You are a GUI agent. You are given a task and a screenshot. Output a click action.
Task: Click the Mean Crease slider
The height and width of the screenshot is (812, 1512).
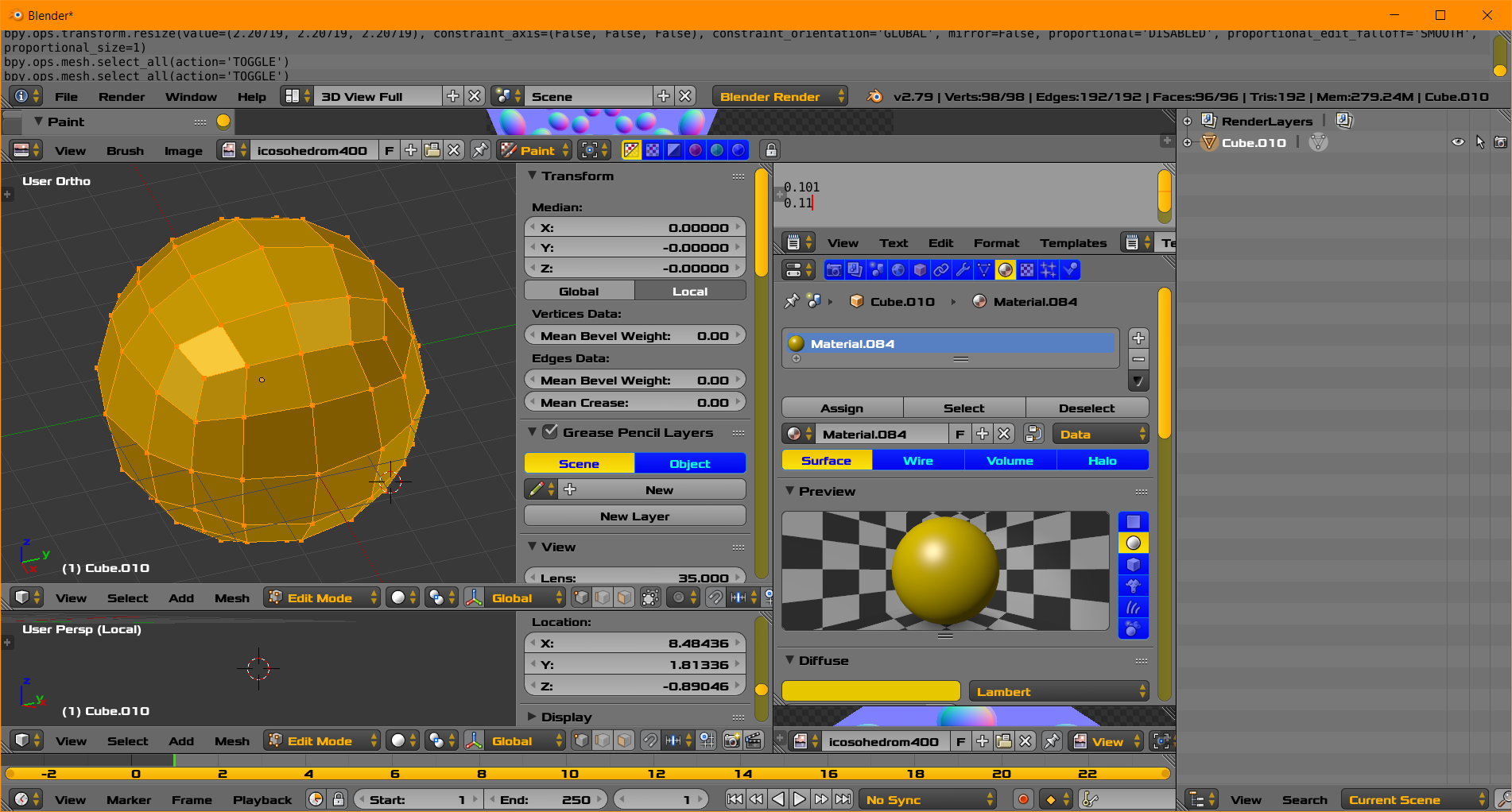coord(635,402)
